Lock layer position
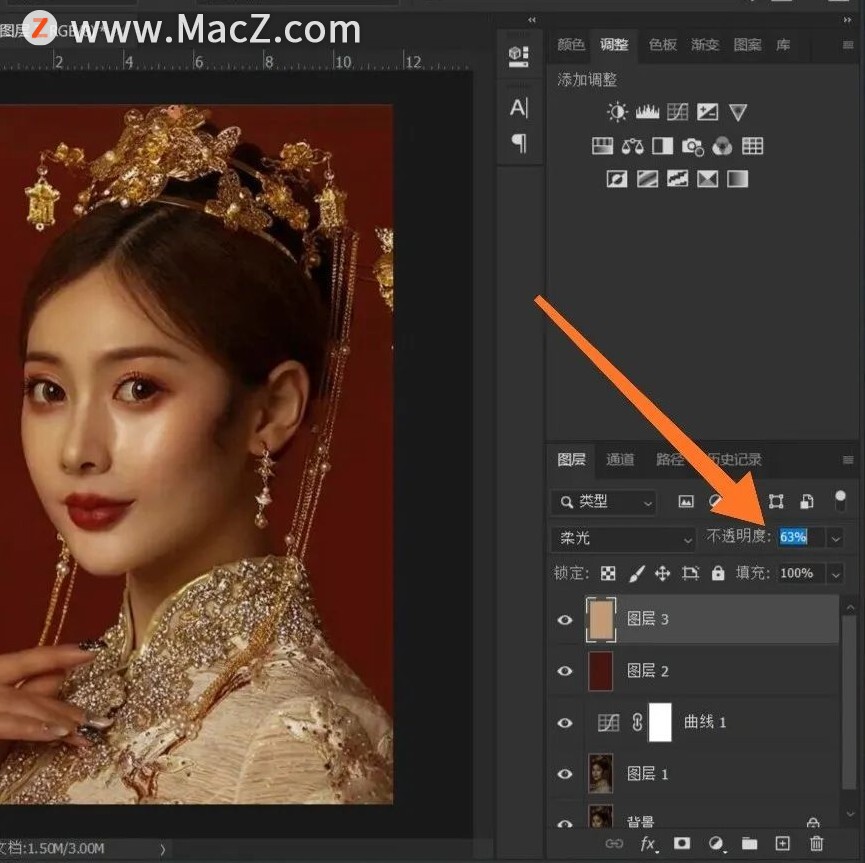The height and width of the screenshot is (863, 865). tap(663, 573)
